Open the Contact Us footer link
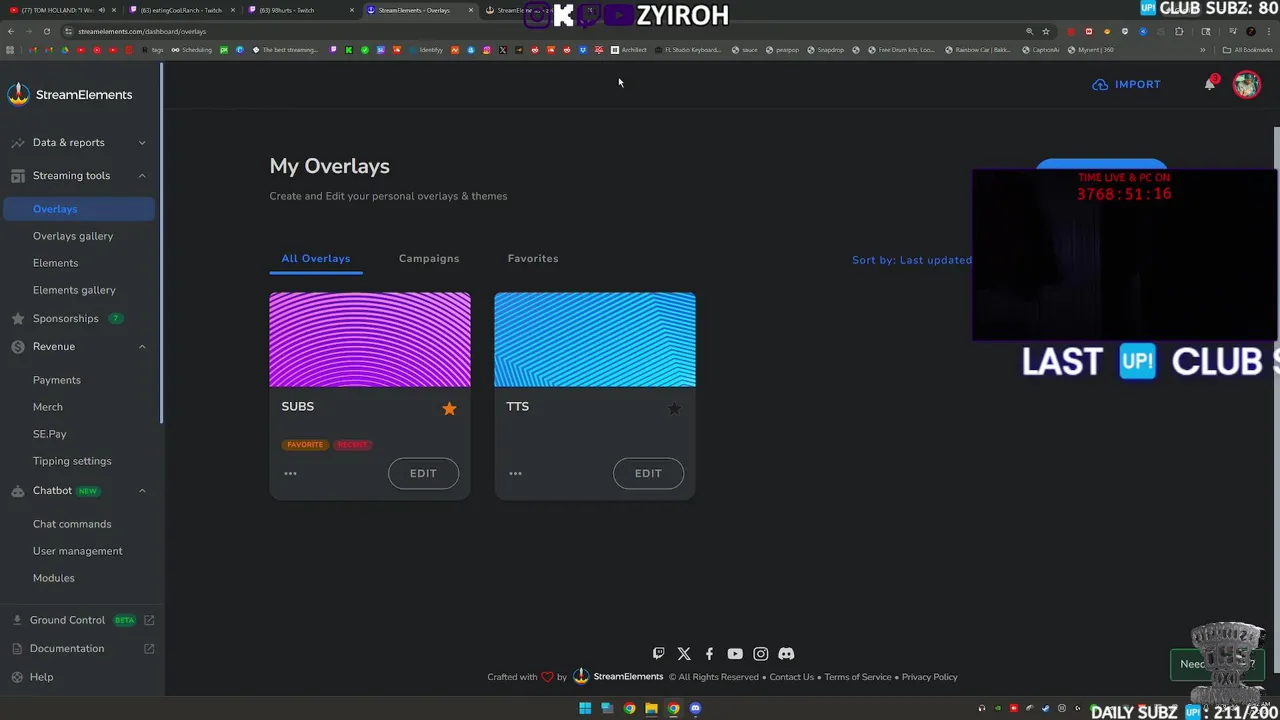 pos(791,677)
